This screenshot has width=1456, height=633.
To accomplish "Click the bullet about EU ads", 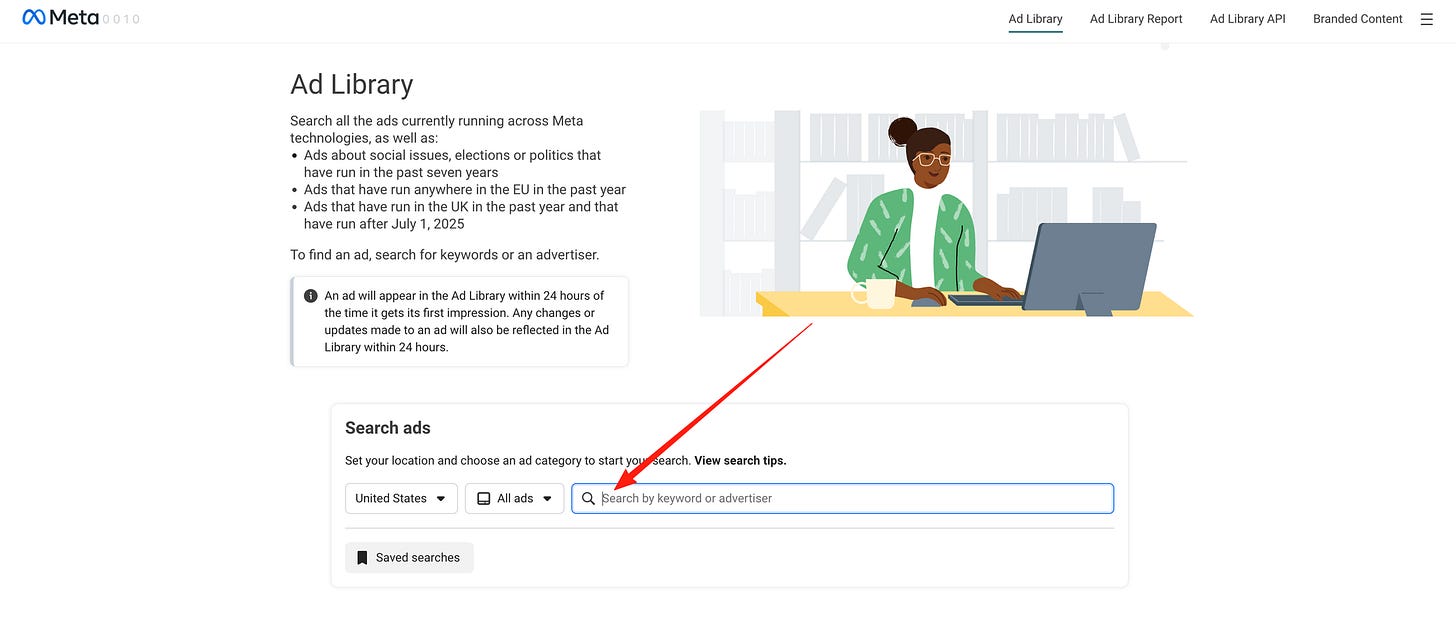I will pyautogui.click(x=465, y=189).
